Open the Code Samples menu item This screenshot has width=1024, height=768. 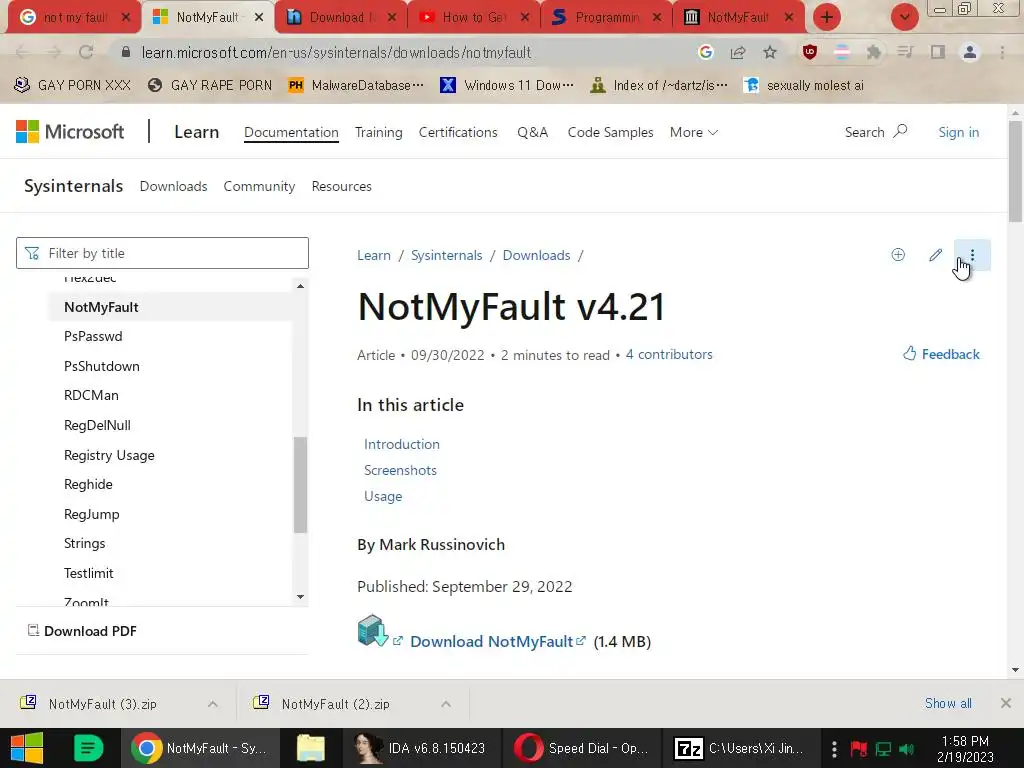[610, 132]
